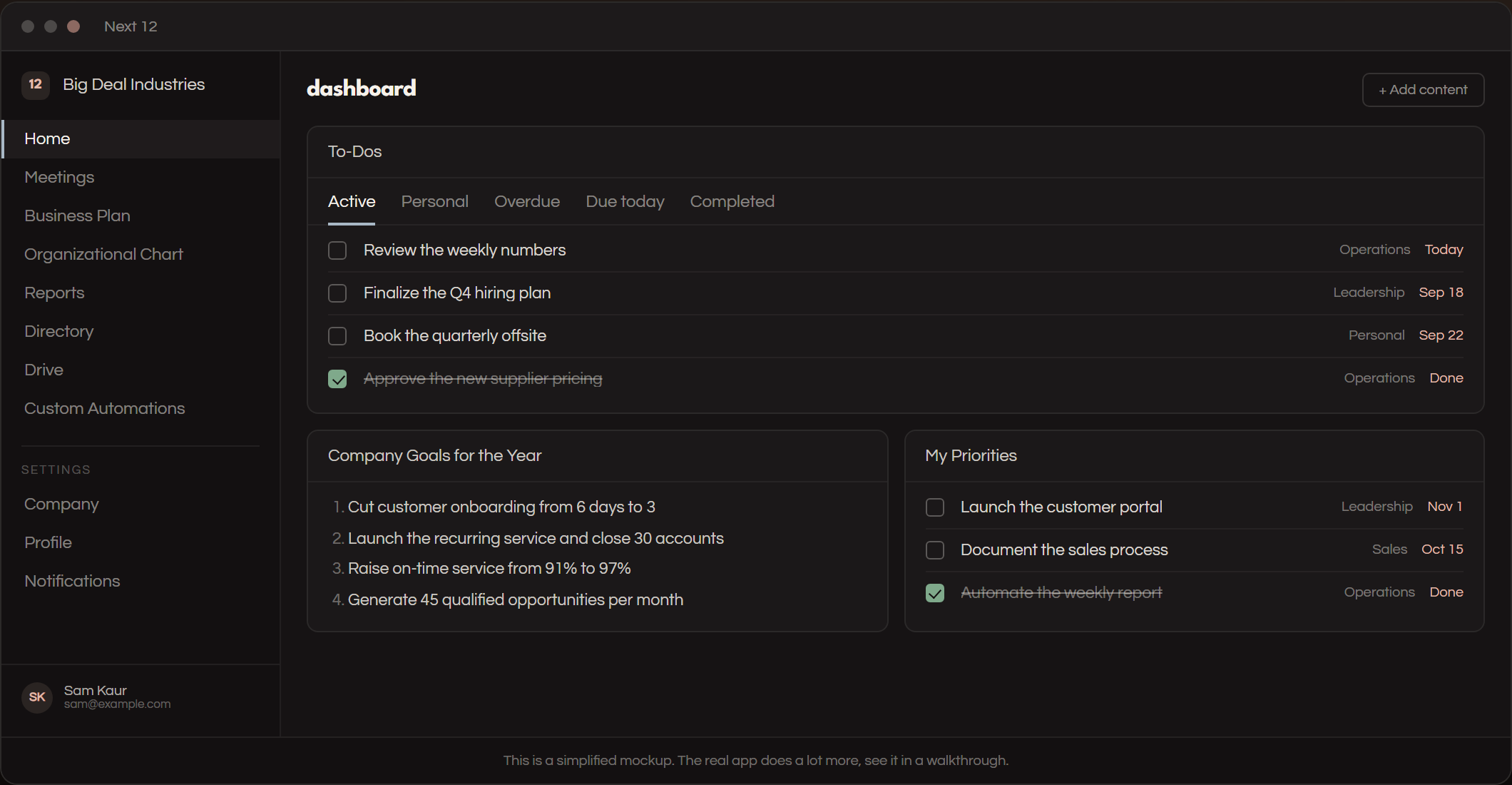Navigate to Reports
1512x785 pixels.
click(x=141, y=293)
